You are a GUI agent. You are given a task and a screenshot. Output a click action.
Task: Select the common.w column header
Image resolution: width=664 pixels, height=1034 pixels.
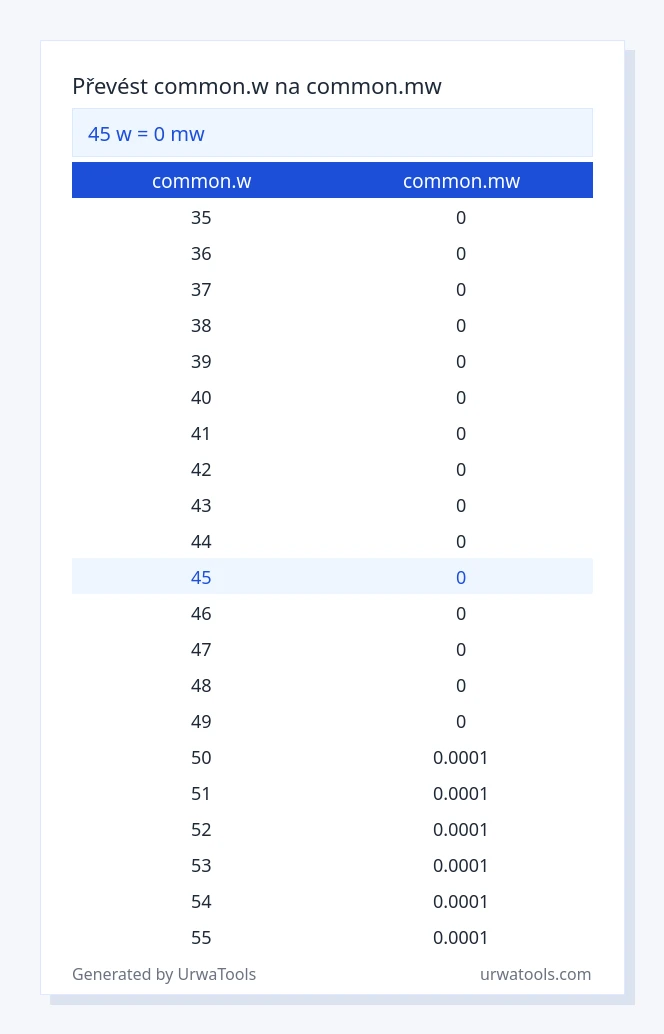tap(202, 181)
